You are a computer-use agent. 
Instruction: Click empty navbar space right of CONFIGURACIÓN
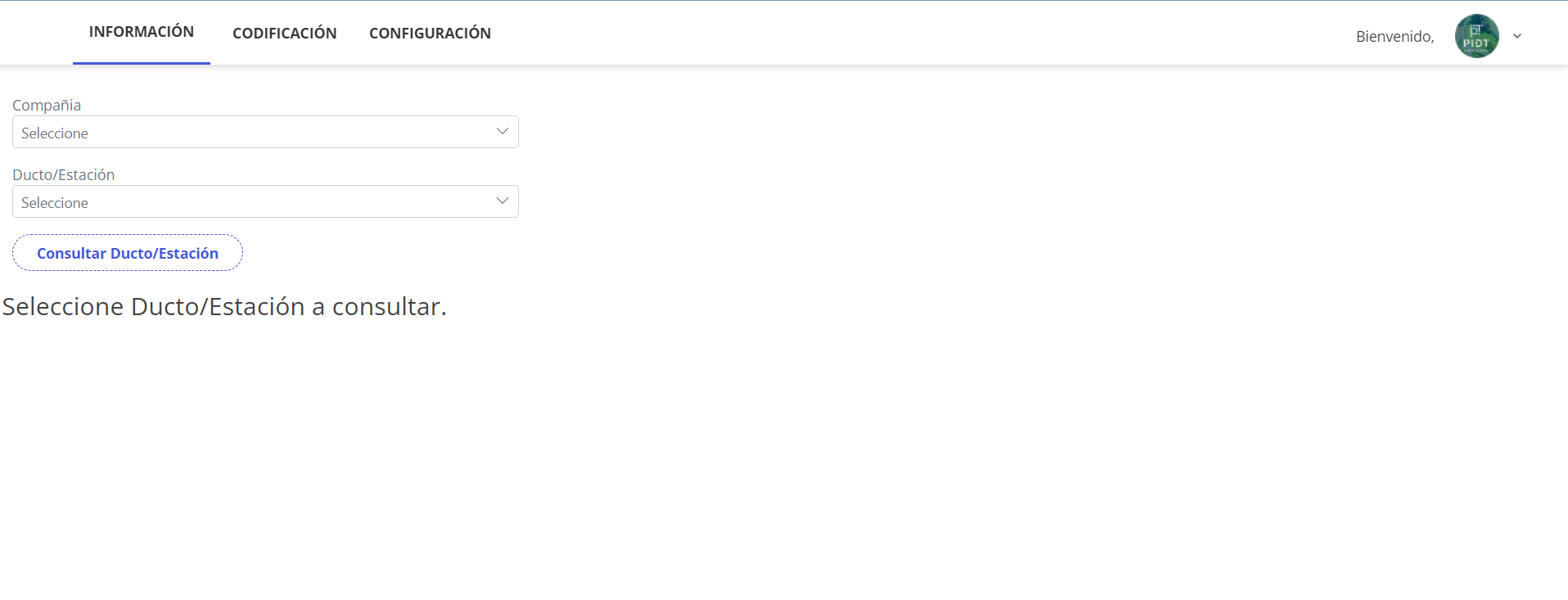pos(900,33)
